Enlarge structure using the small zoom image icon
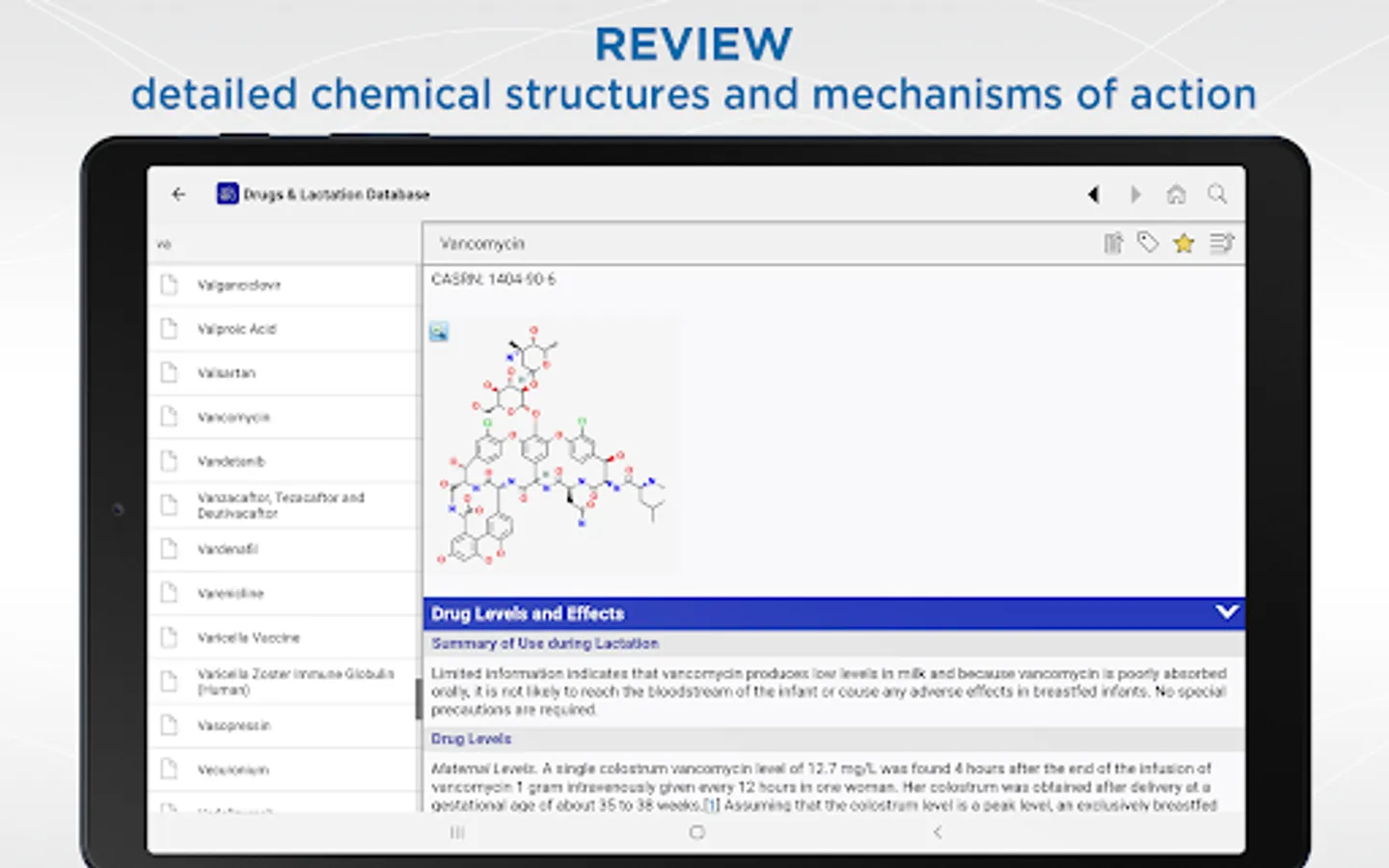1389x868 pixels. pos(439,332)
